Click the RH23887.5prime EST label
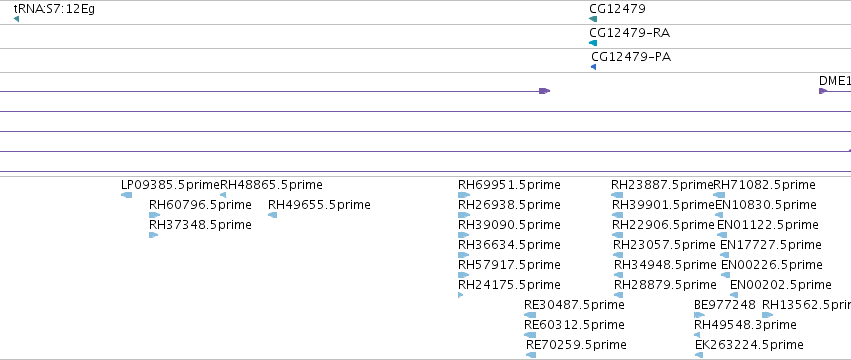851x360 pixels. point(662,185)
